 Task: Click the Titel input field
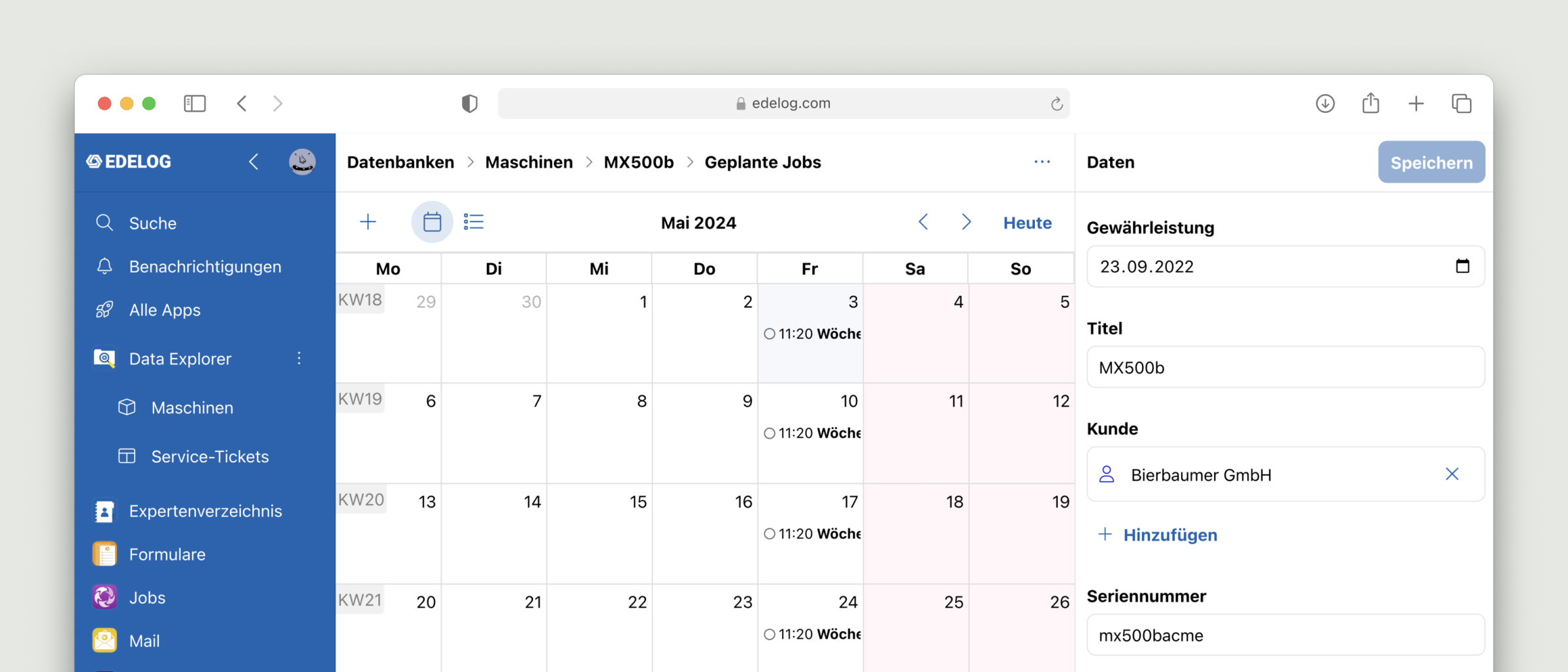tap(1286, 367)
